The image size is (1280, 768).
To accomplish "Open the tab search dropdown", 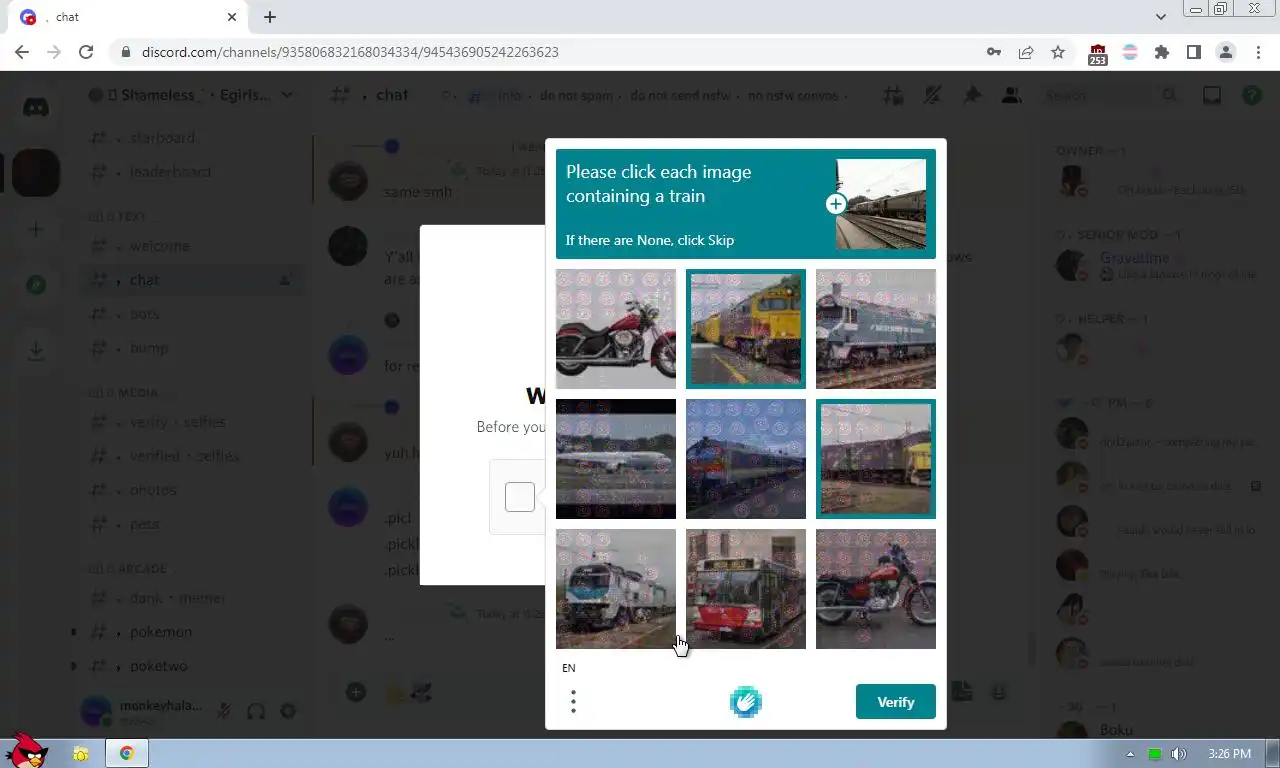I will coord(1160,17).
